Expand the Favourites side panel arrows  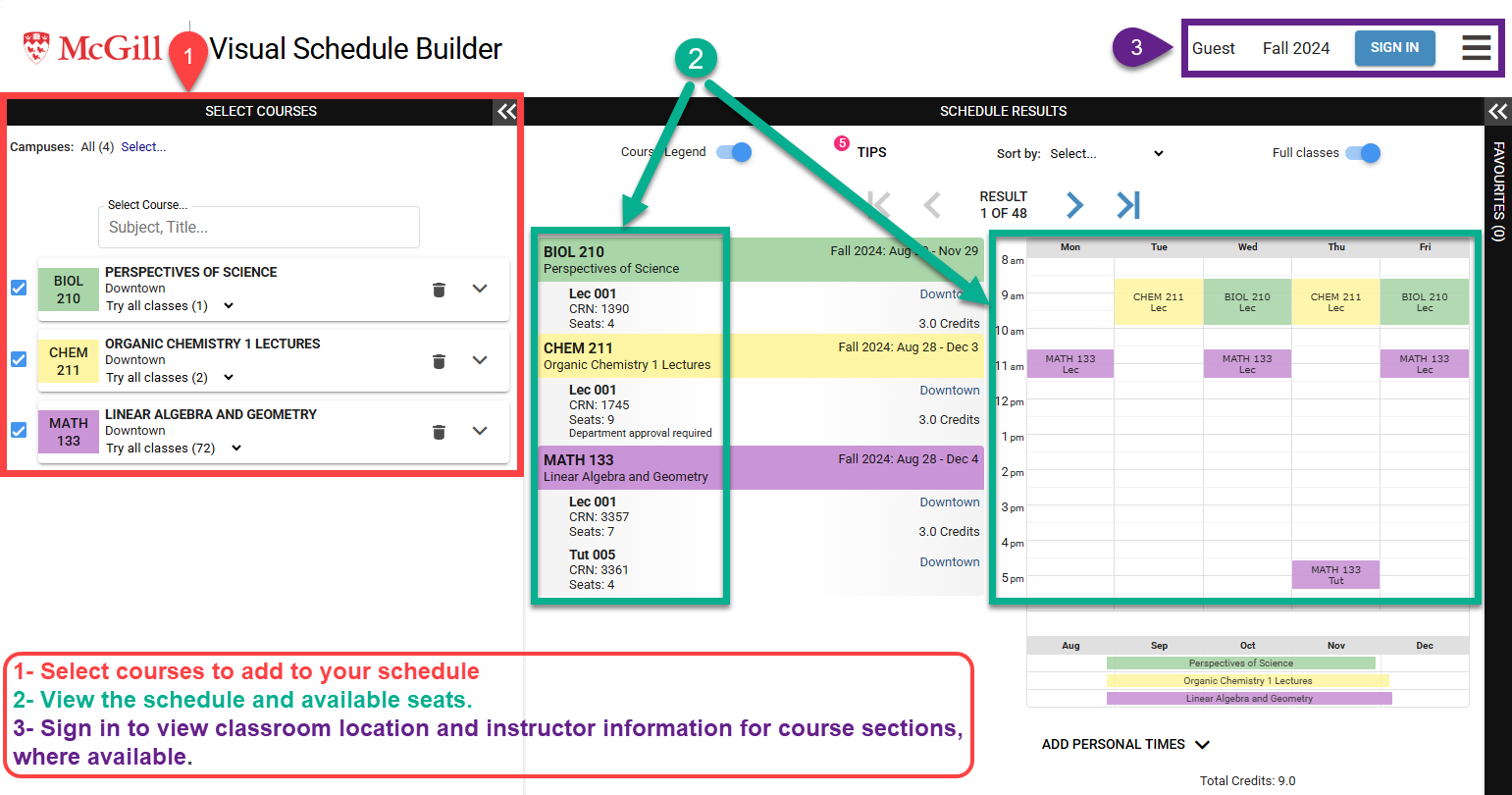[x=1497, y=111]
